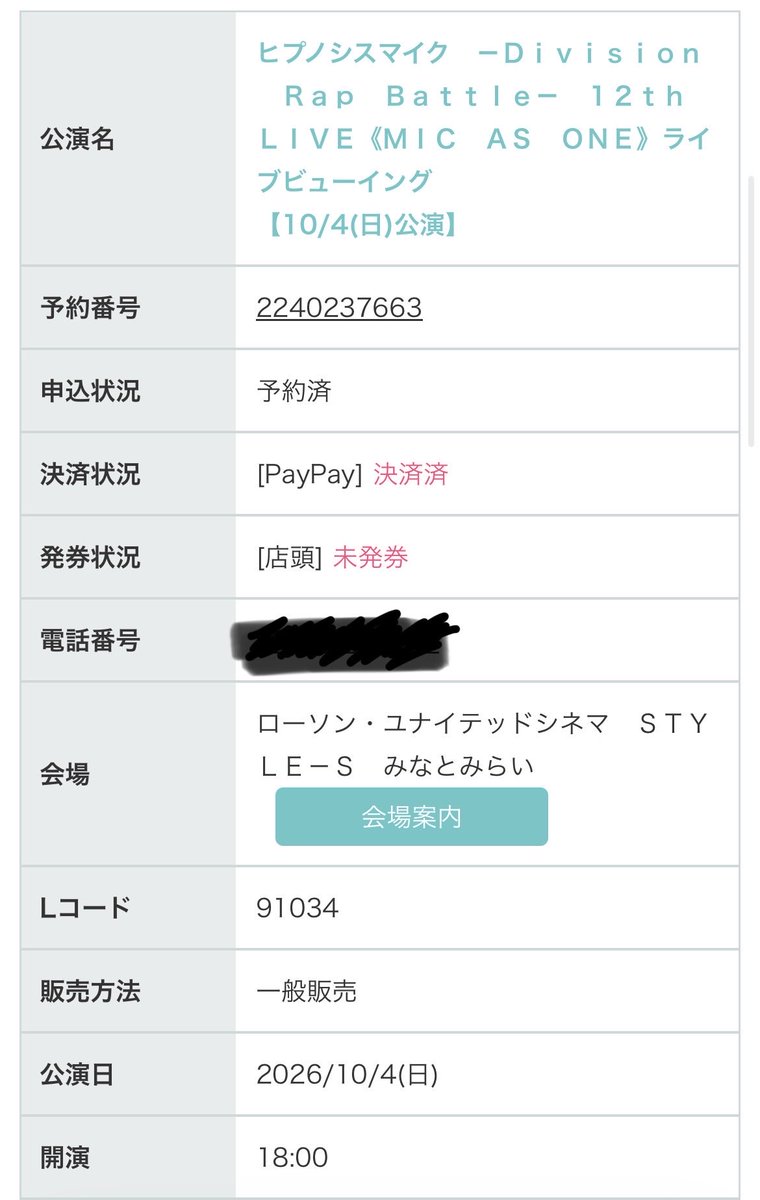The height and width of the screenshot is (1200, 760).
Task: Open reservation number 2240237663 link
Action: pos(339,308)
